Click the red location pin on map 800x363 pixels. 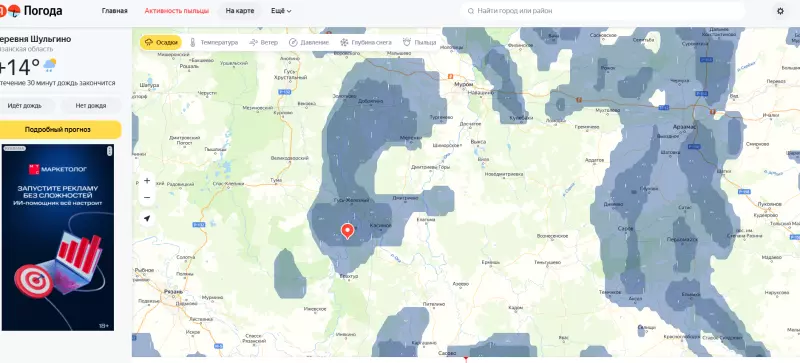click(347, 231)
